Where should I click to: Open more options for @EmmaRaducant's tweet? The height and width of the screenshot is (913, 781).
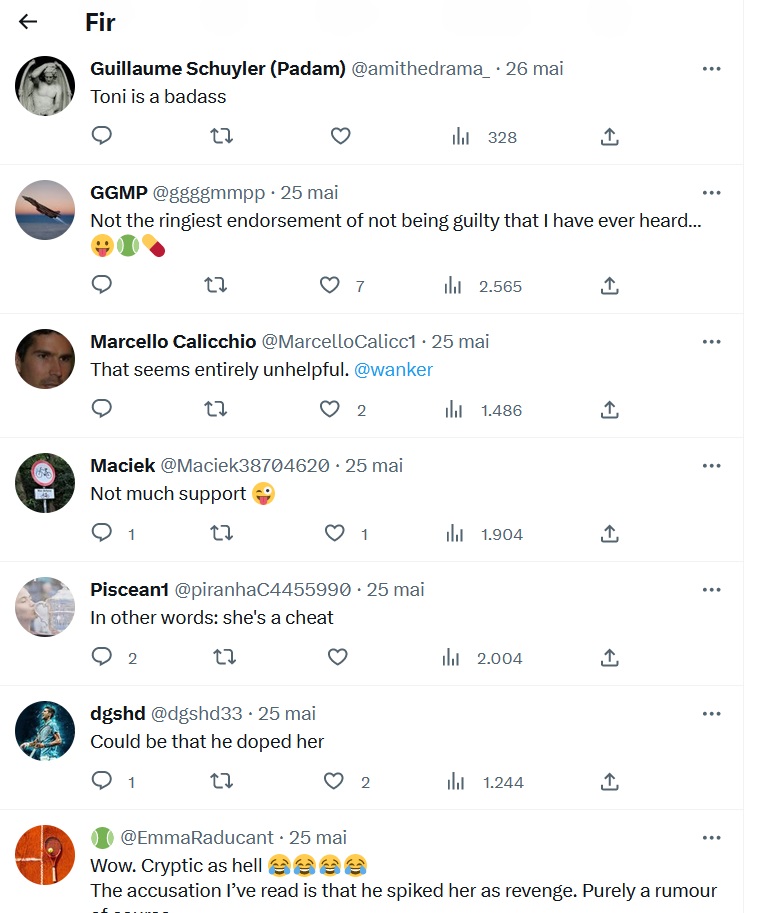[x=711, y=837]
